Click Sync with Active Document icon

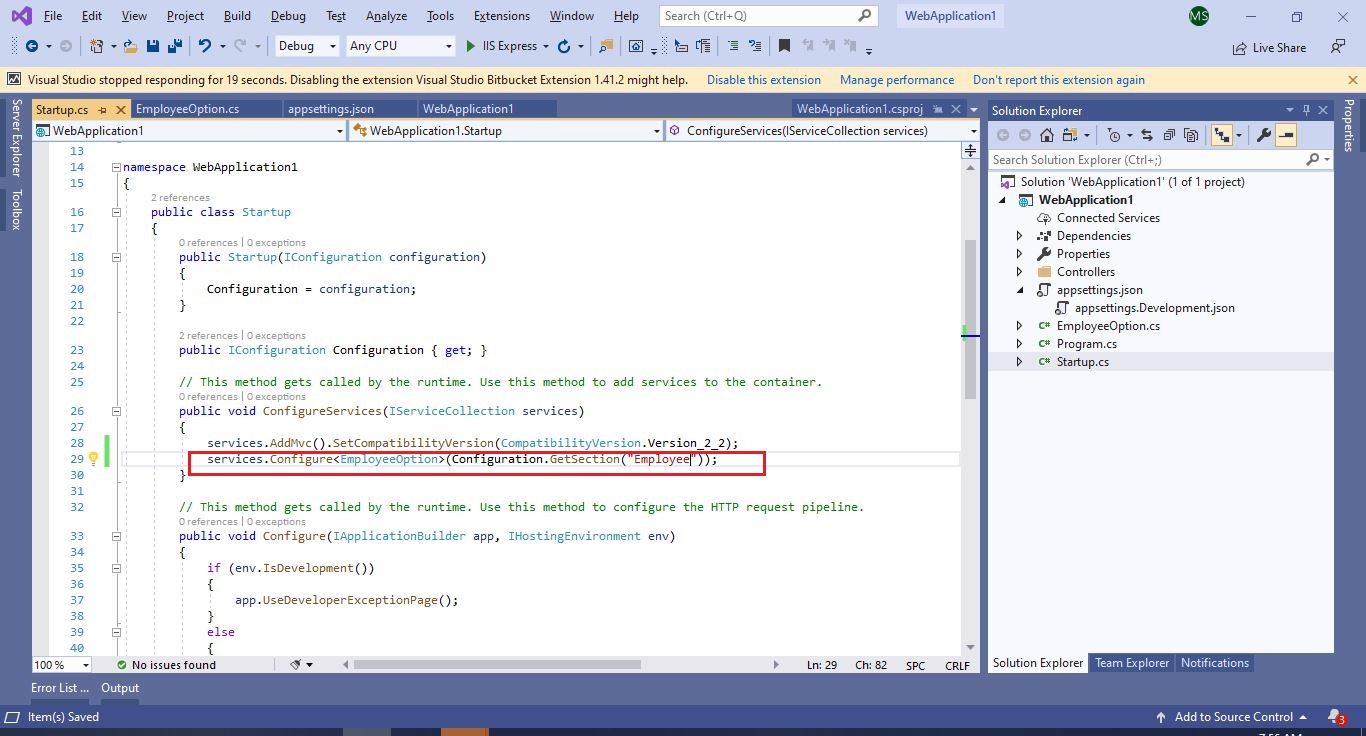point(1146,135)
